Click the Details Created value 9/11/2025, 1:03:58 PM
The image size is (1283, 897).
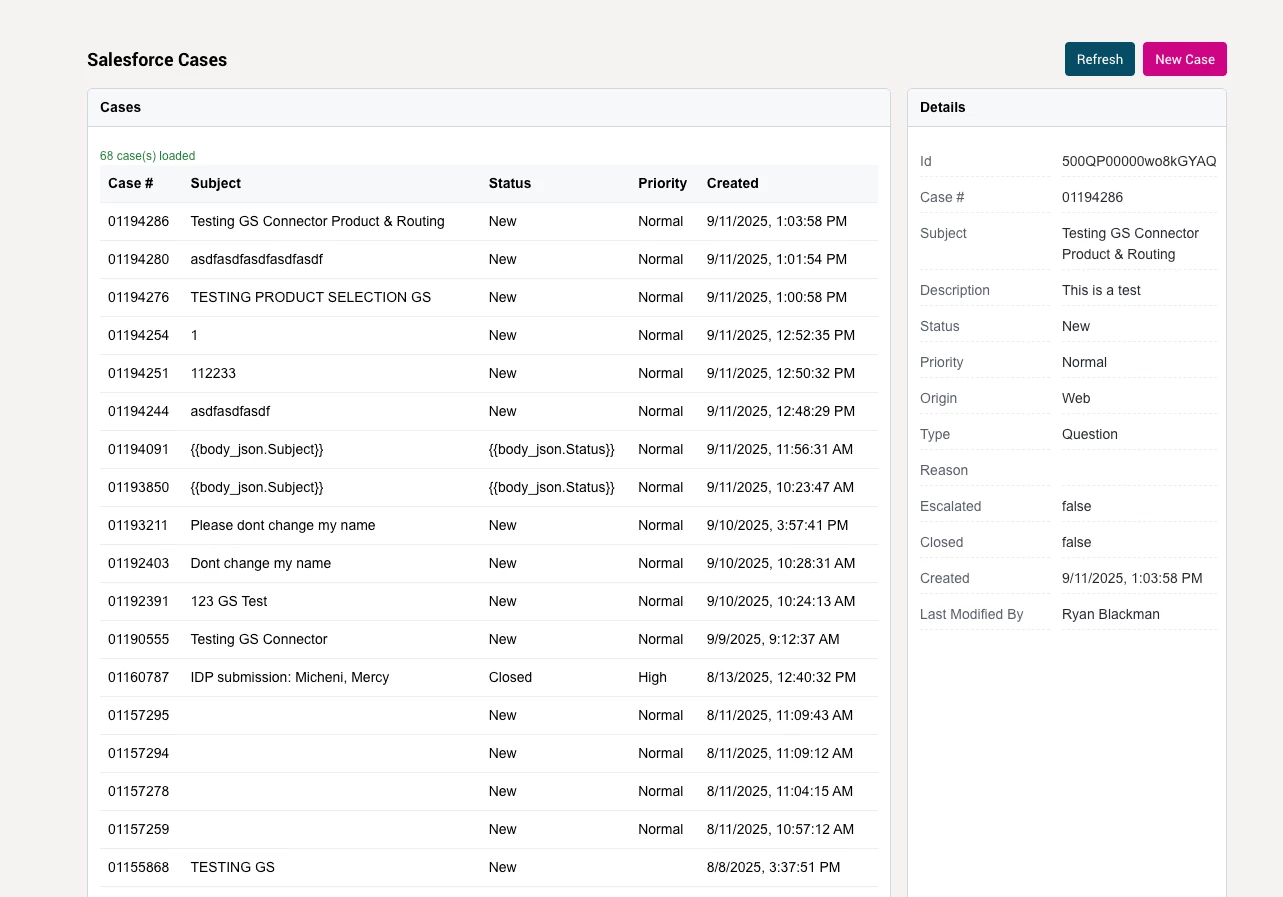point(1132,578)
